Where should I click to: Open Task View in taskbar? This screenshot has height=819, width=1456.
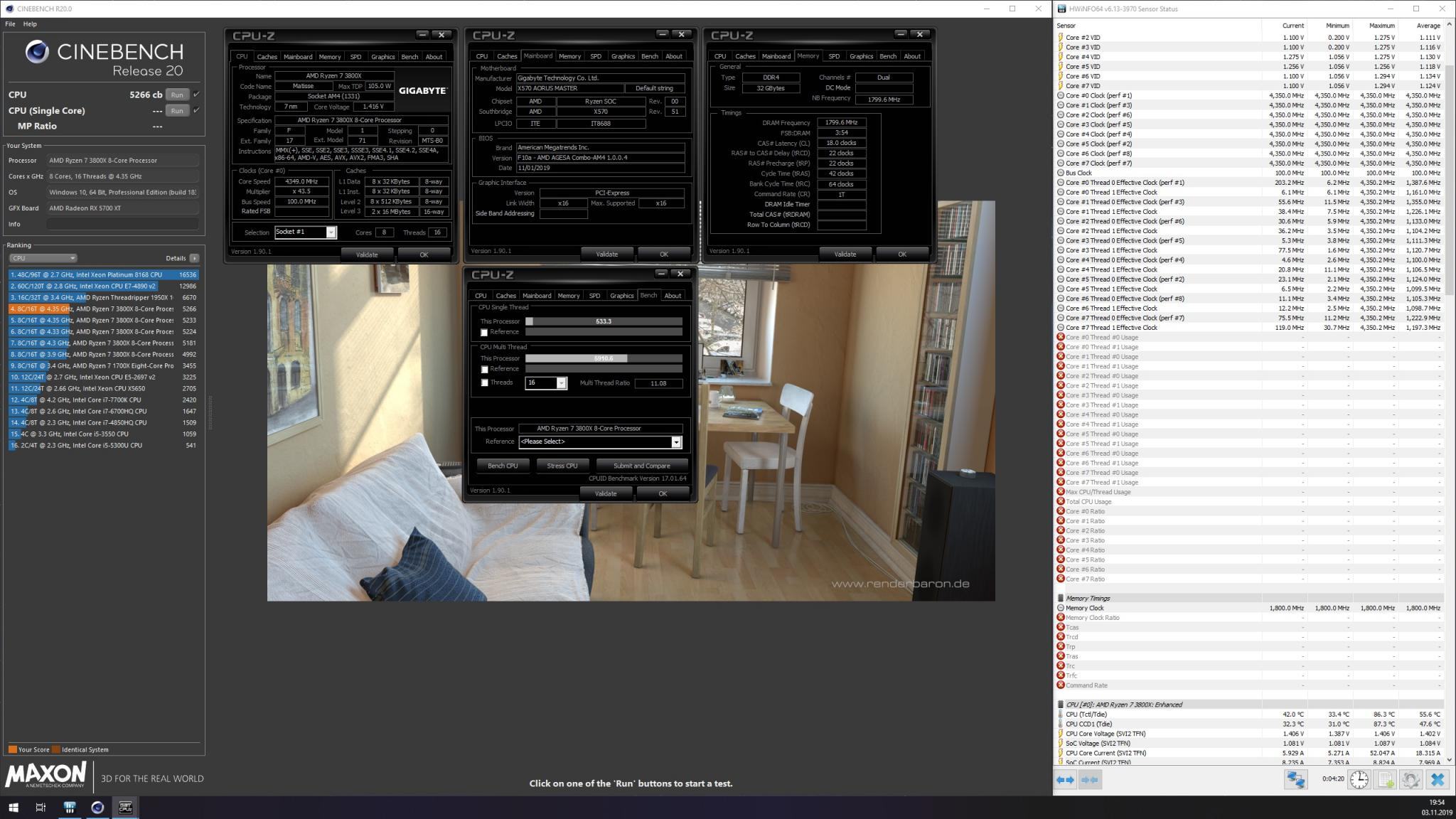click(x=41, y=807)
